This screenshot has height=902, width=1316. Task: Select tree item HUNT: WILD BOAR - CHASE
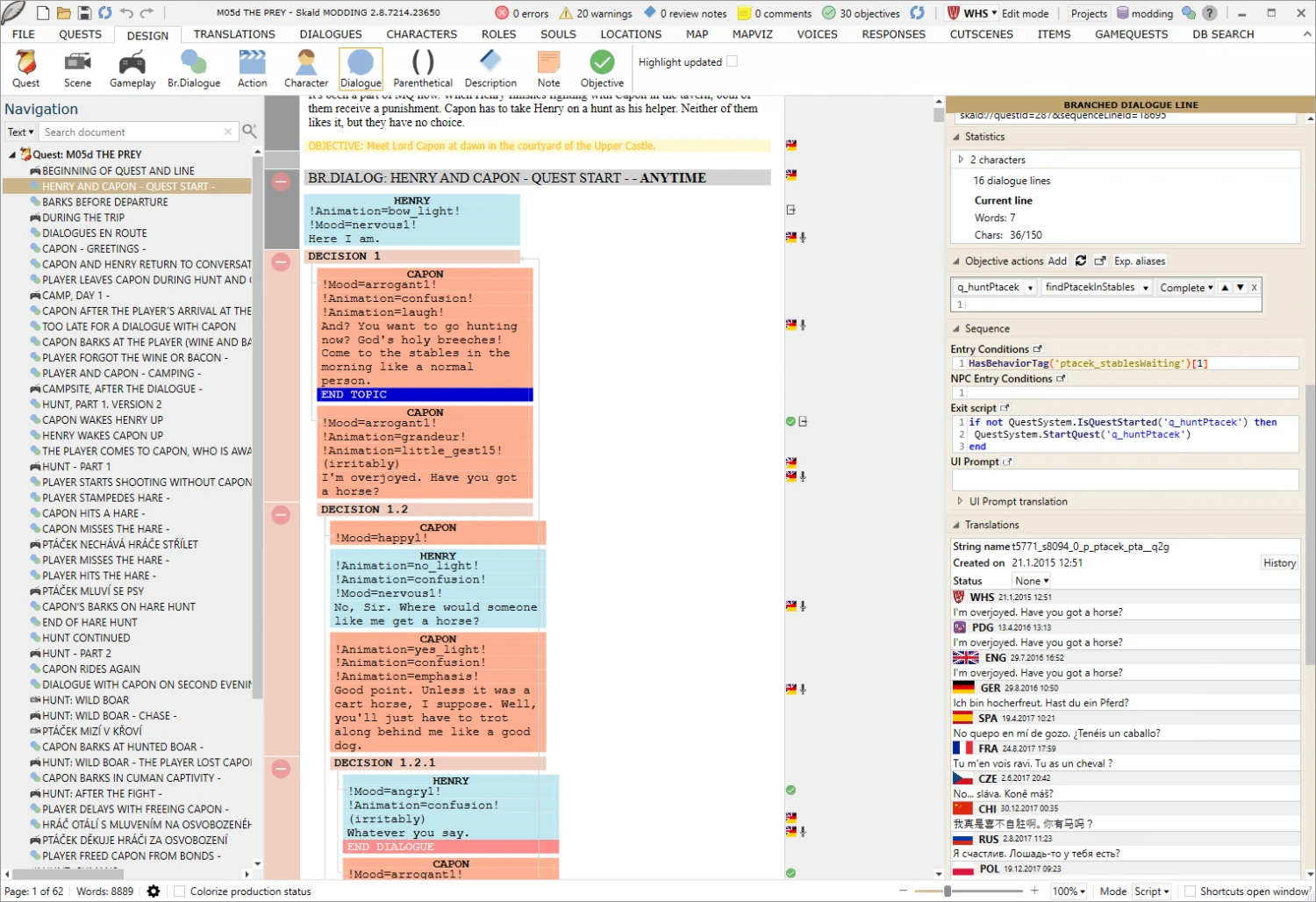104,716
